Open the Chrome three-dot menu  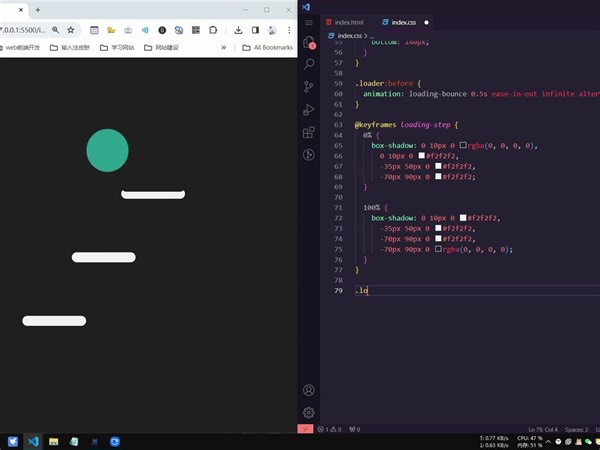click(x=289, y=30)
